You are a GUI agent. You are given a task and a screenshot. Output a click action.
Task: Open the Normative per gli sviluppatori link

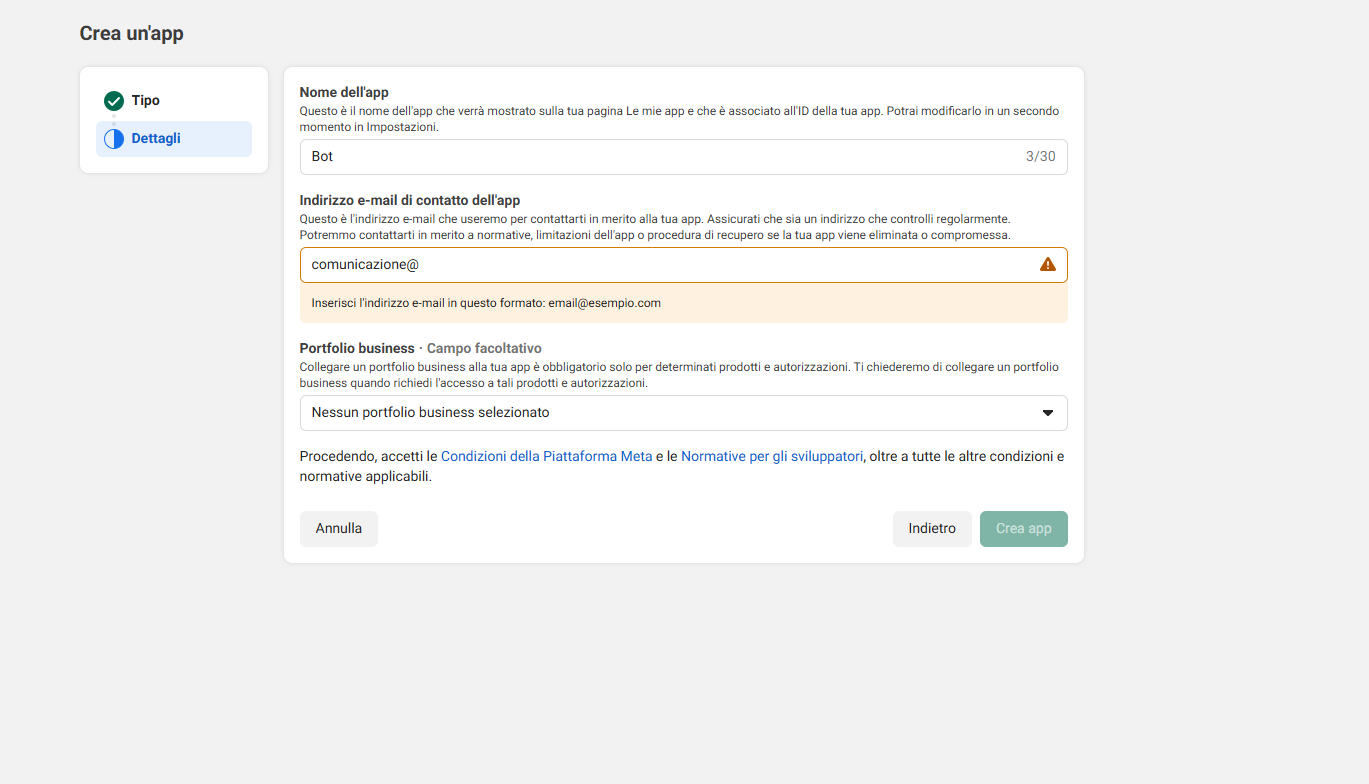tap(771, 455)
